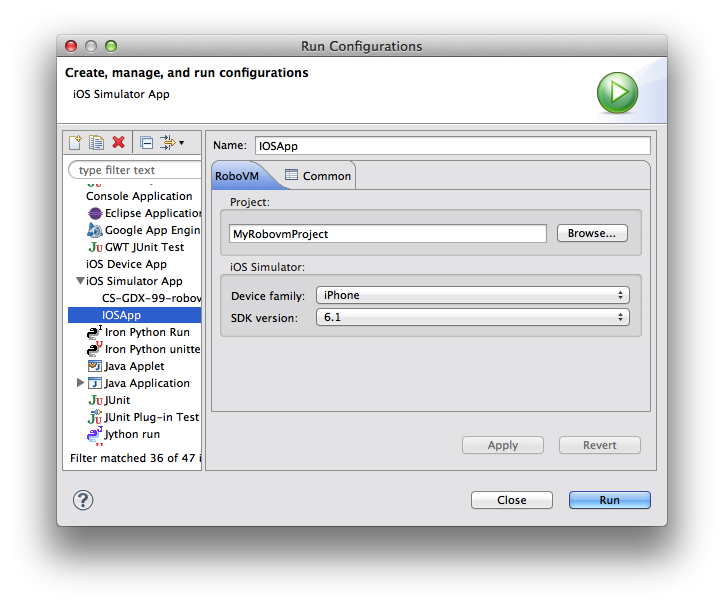Open the SDK version dropdown

tap(472, 317)
